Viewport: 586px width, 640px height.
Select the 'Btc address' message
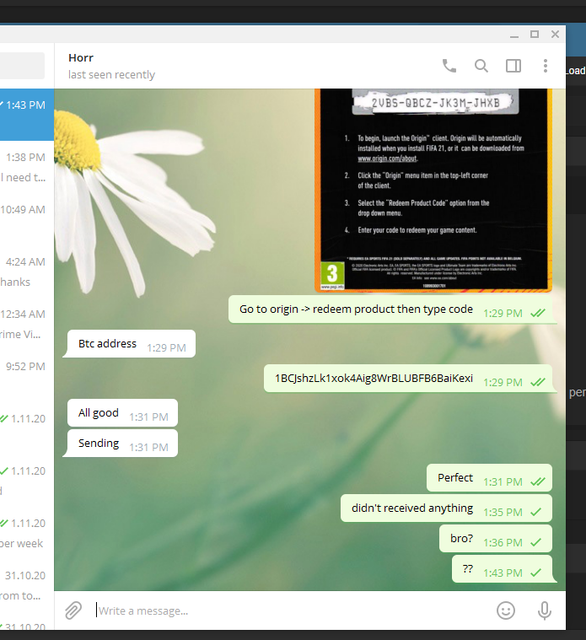point(129,344)
